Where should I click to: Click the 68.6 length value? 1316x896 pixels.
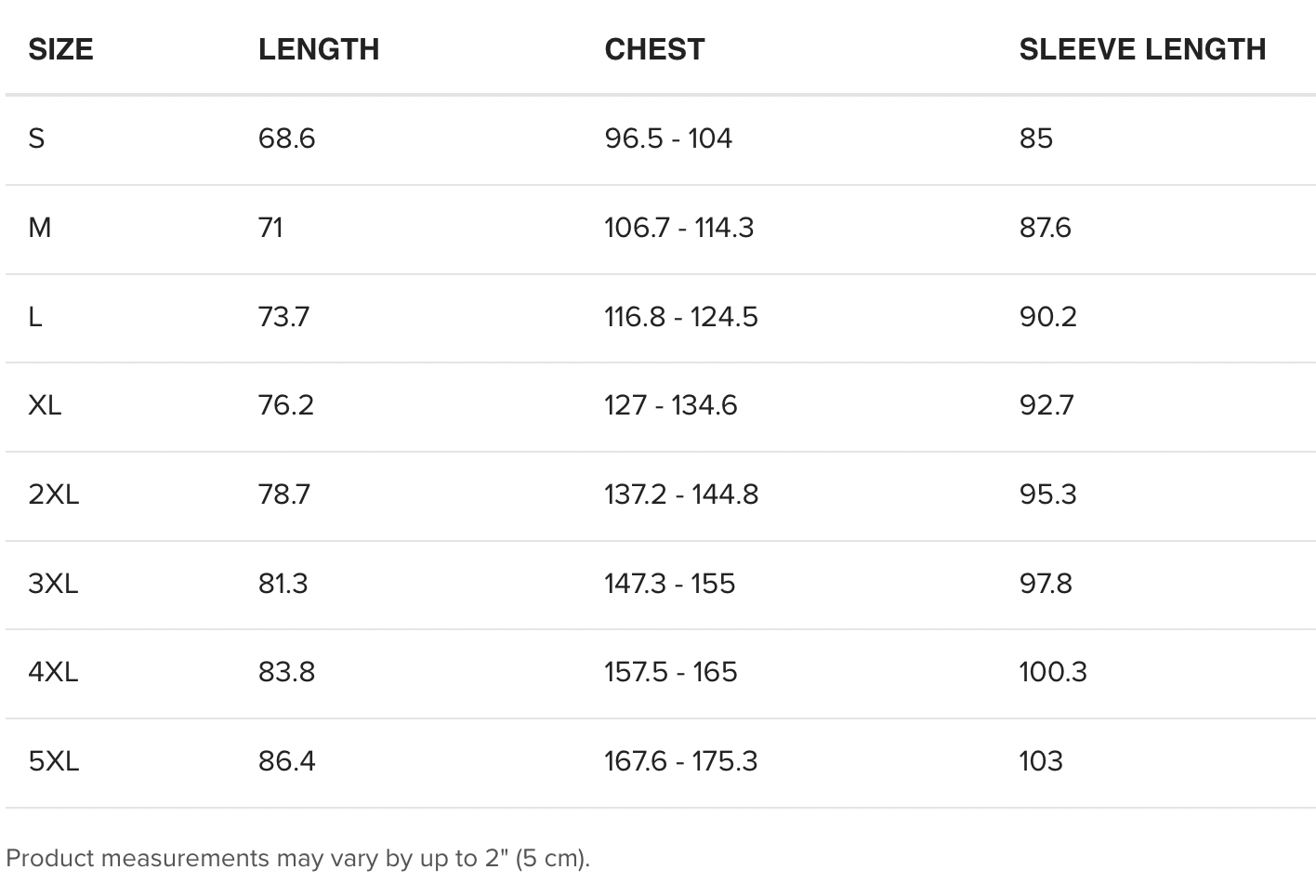pyautogui.click(x=287, y=138)
